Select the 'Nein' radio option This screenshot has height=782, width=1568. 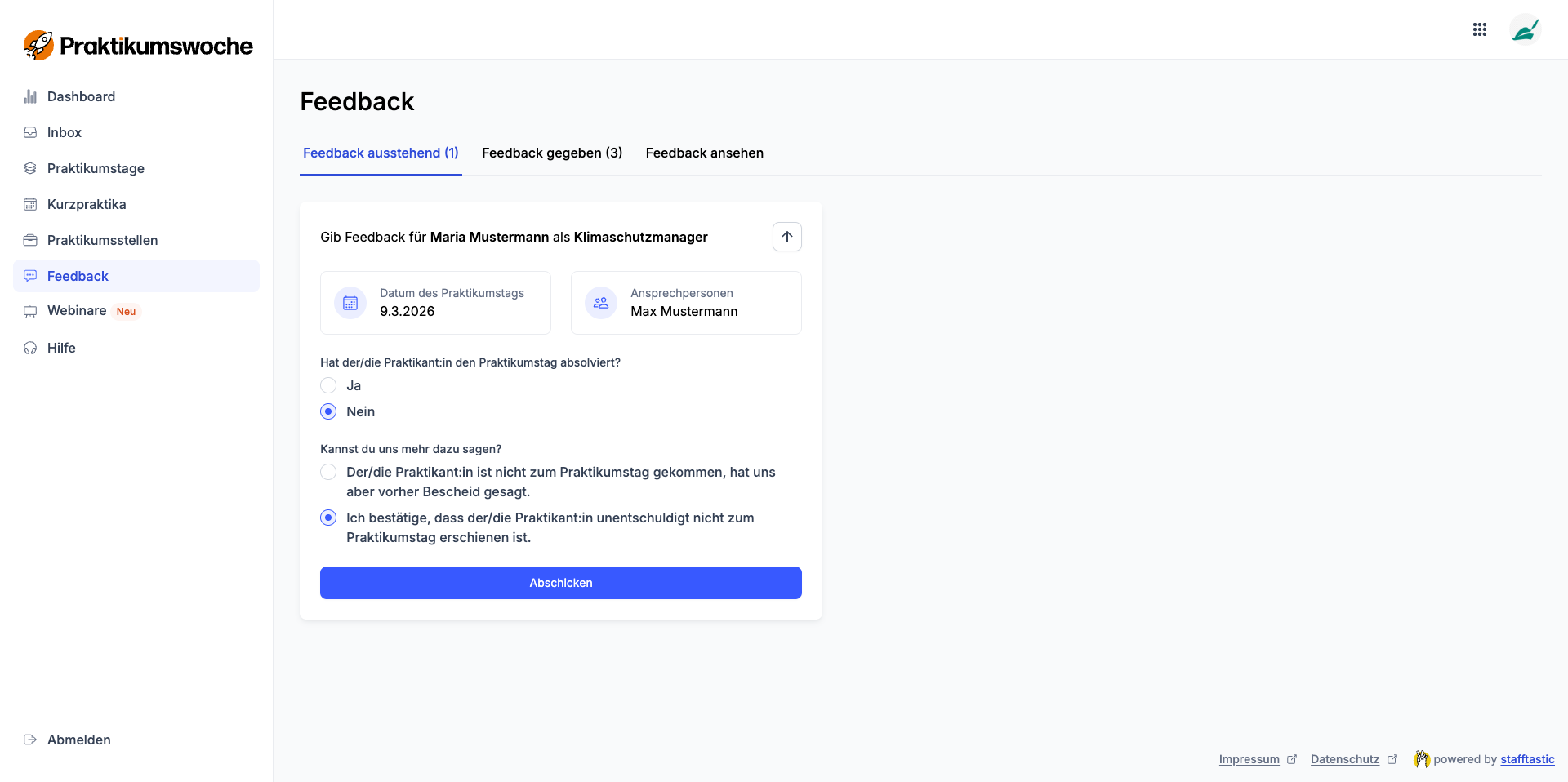click(328, 411)
